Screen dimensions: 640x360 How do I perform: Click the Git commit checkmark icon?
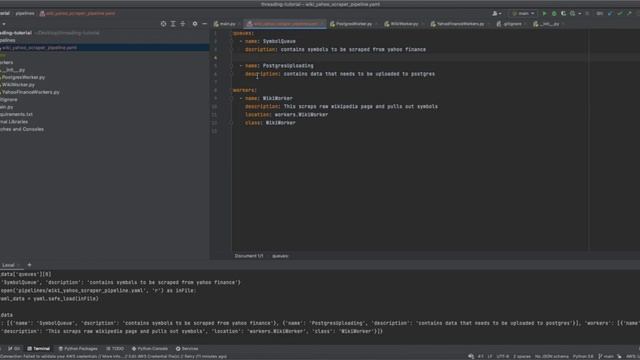(x=620, y=13)
